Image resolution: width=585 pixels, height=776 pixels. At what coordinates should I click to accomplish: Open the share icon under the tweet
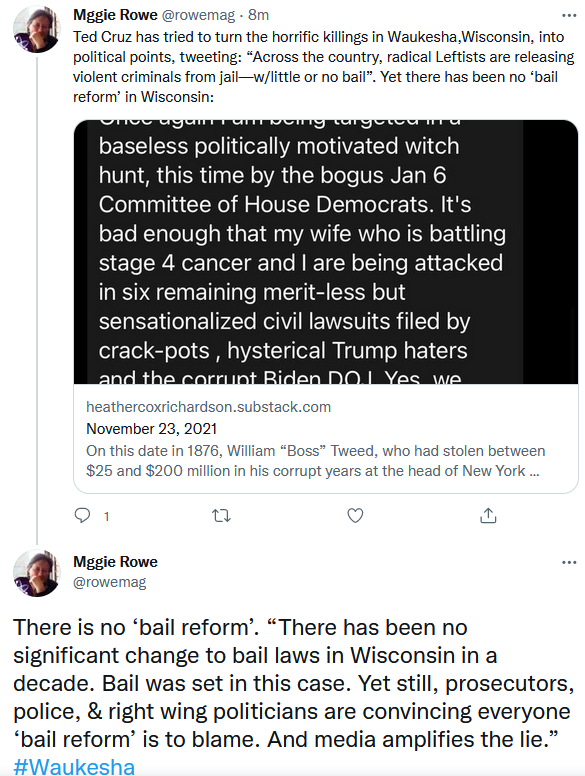tap(488, 515)
